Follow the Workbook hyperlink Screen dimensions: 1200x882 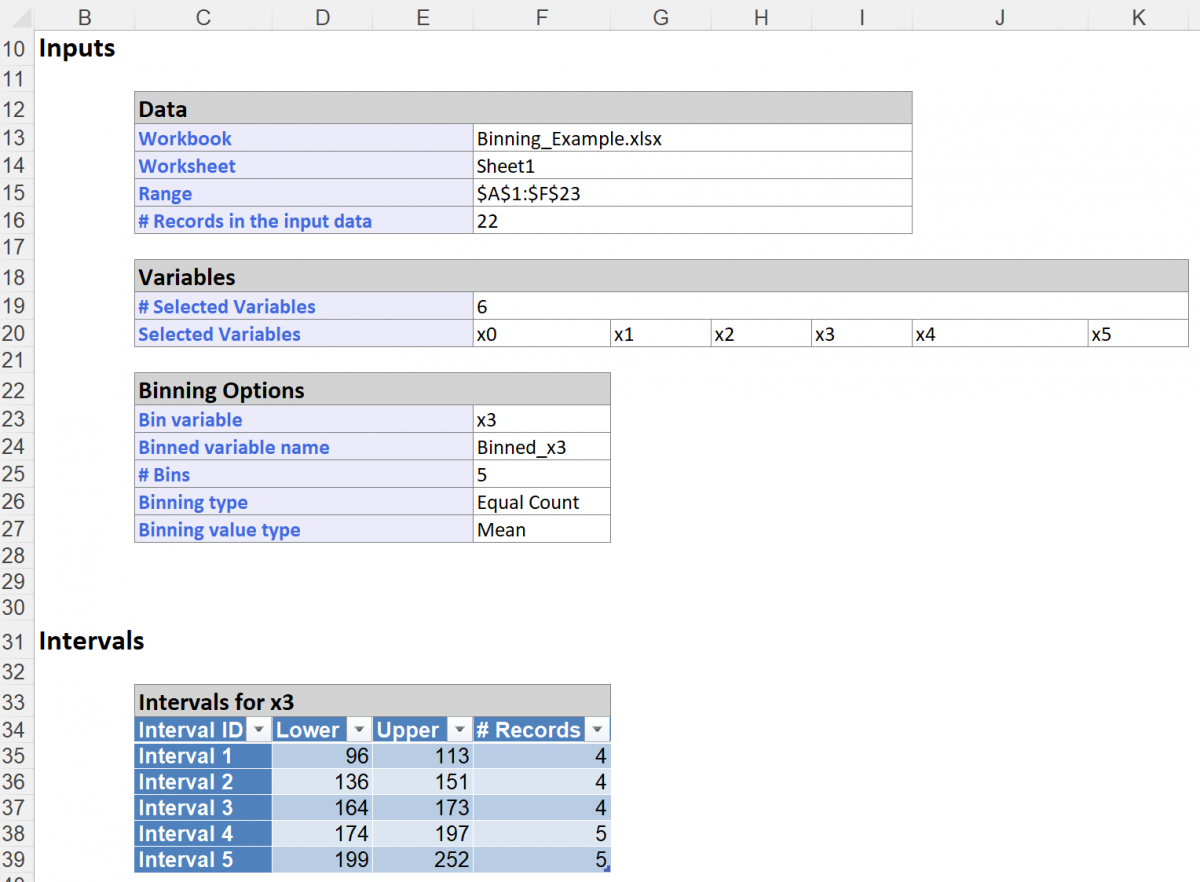click(184, 138)
